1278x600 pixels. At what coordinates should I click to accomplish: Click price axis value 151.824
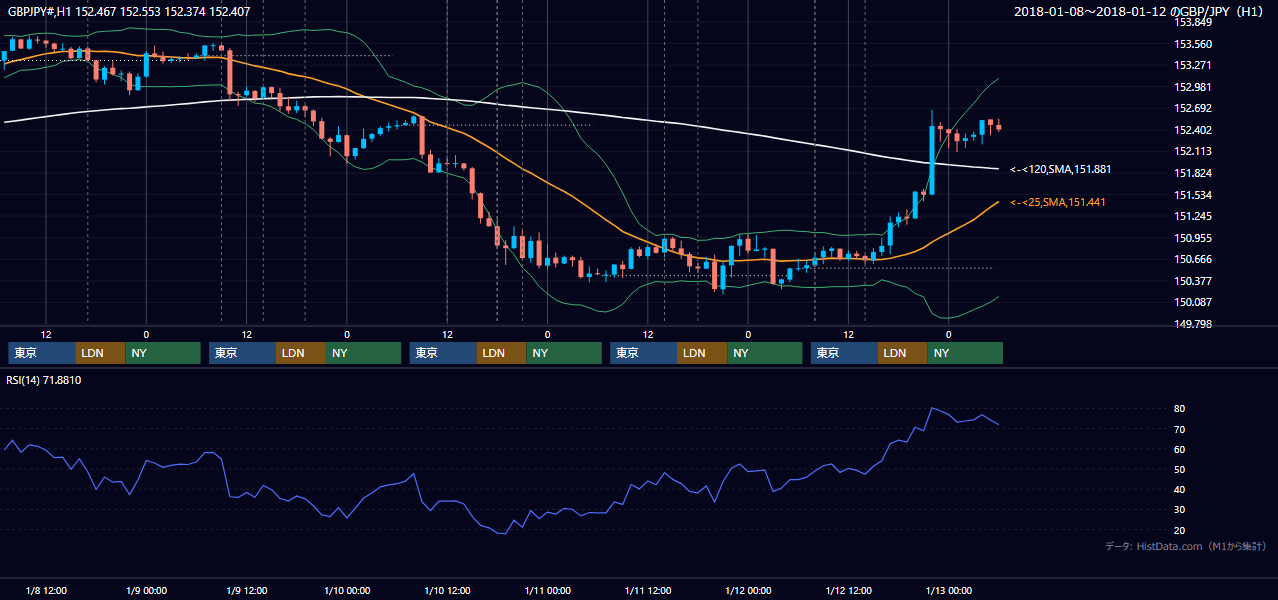click(1193, 173)
